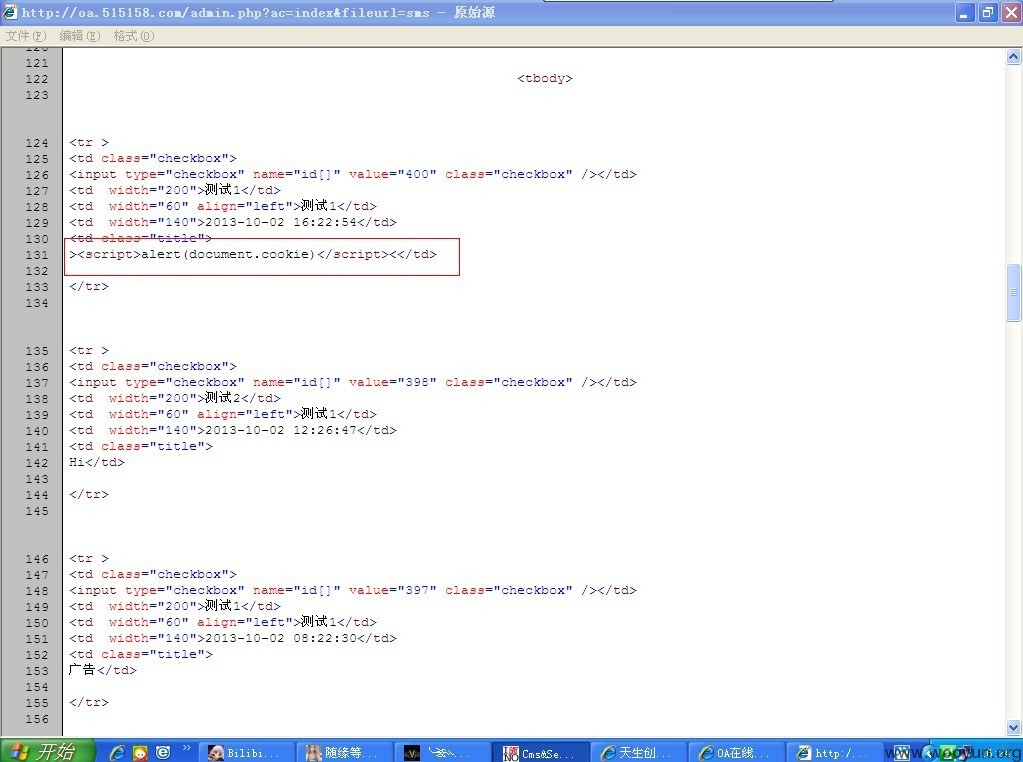
Task: Switch to the http:/... taskbar window
Action: pyautogui.click(x=835, y=752)
